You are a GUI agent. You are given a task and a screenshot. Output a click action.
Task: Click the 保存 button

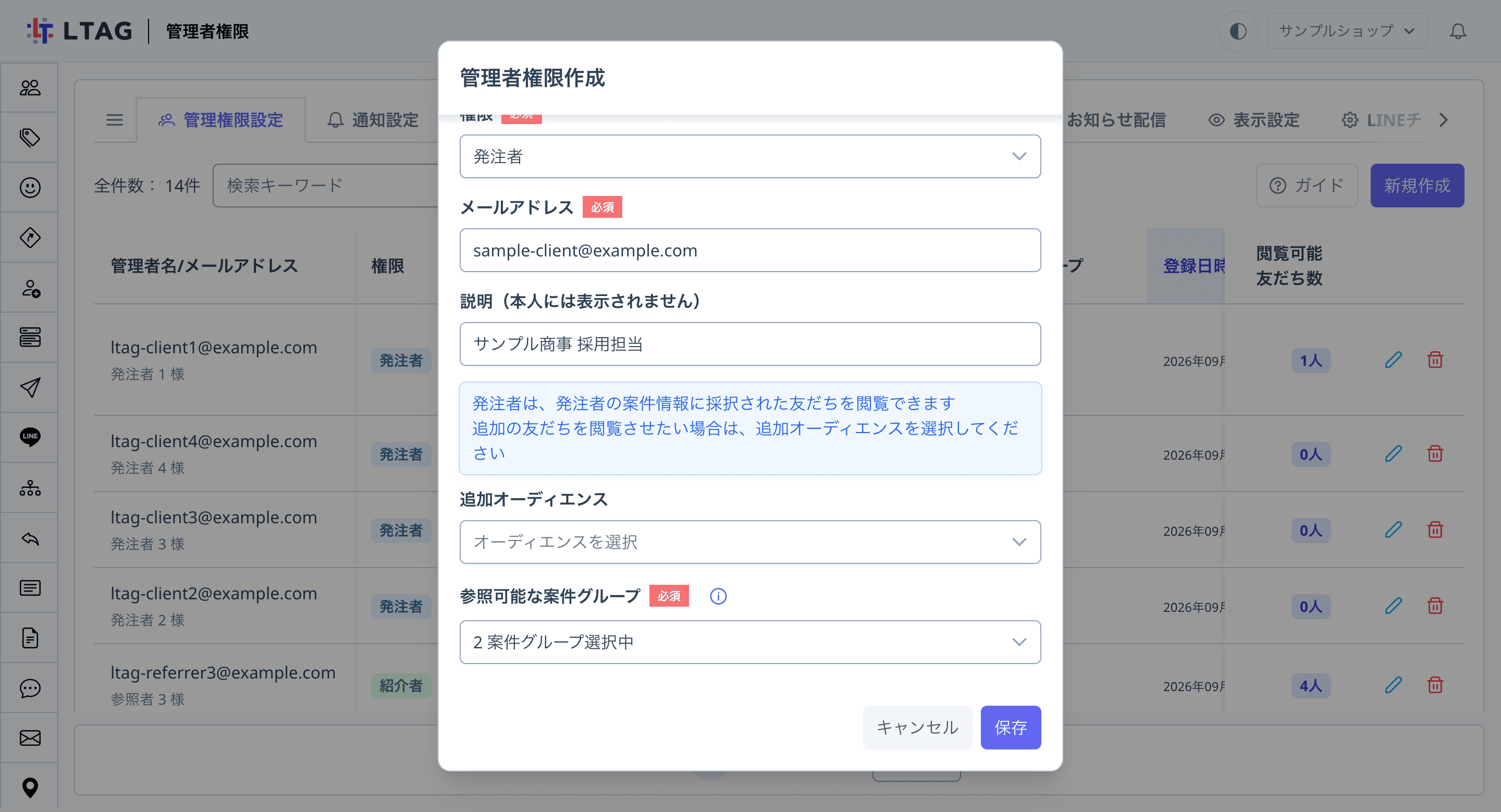[x=1011, y=728]
